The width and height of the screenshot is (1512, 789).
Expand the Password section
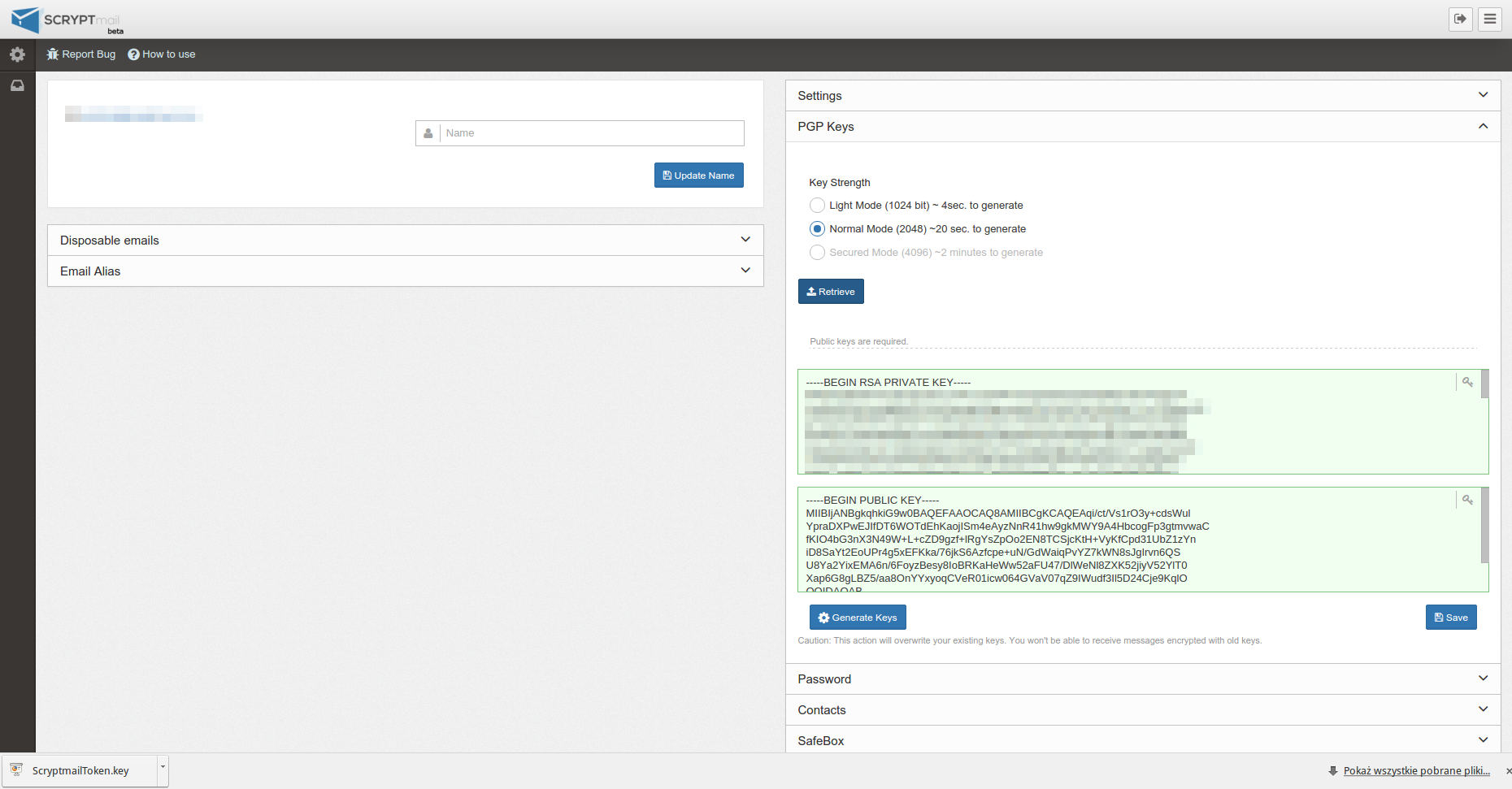pyautogui.click(x=1143, y=679)
